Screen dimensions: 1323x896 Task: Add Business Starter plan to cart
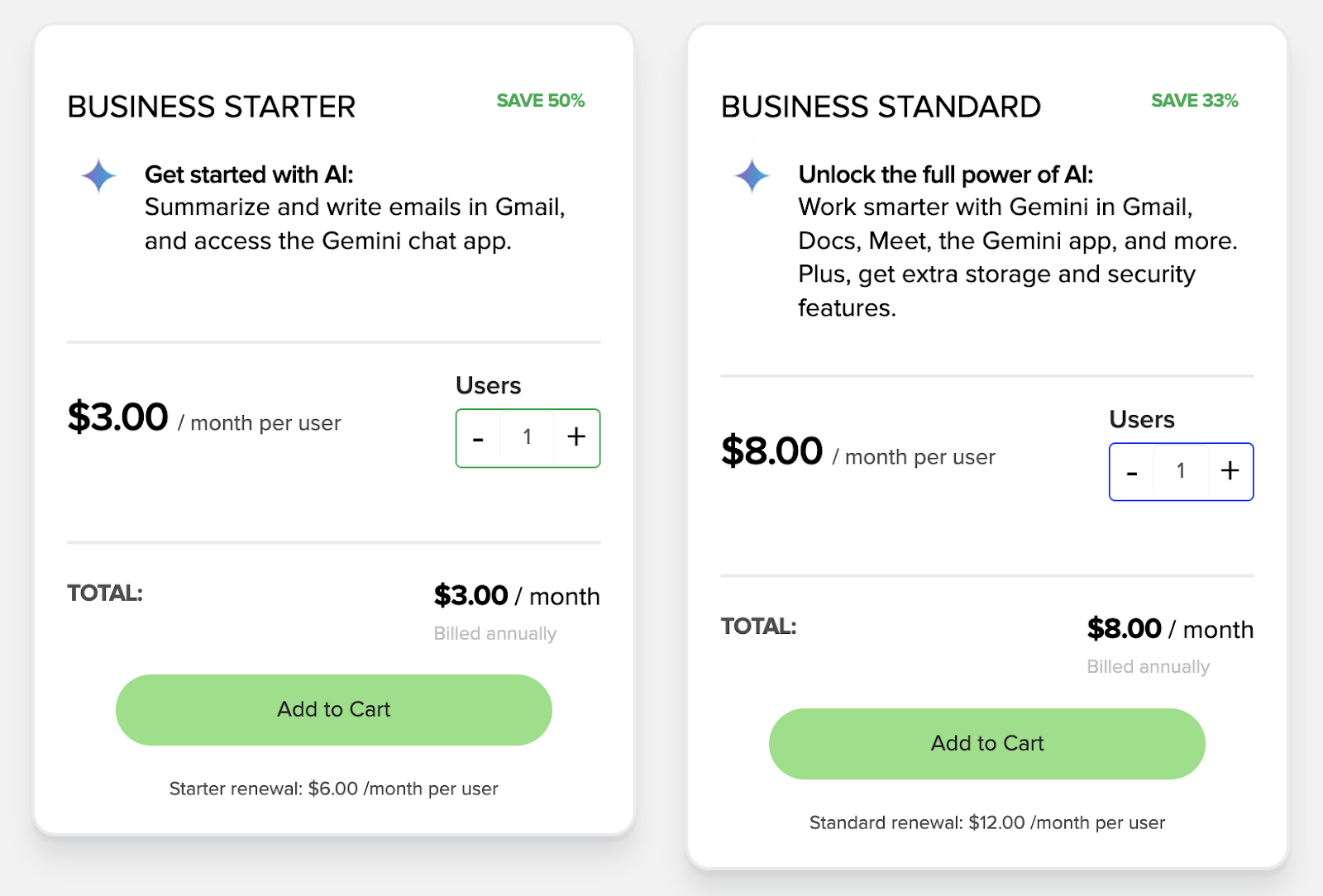(x=333, y=710)
